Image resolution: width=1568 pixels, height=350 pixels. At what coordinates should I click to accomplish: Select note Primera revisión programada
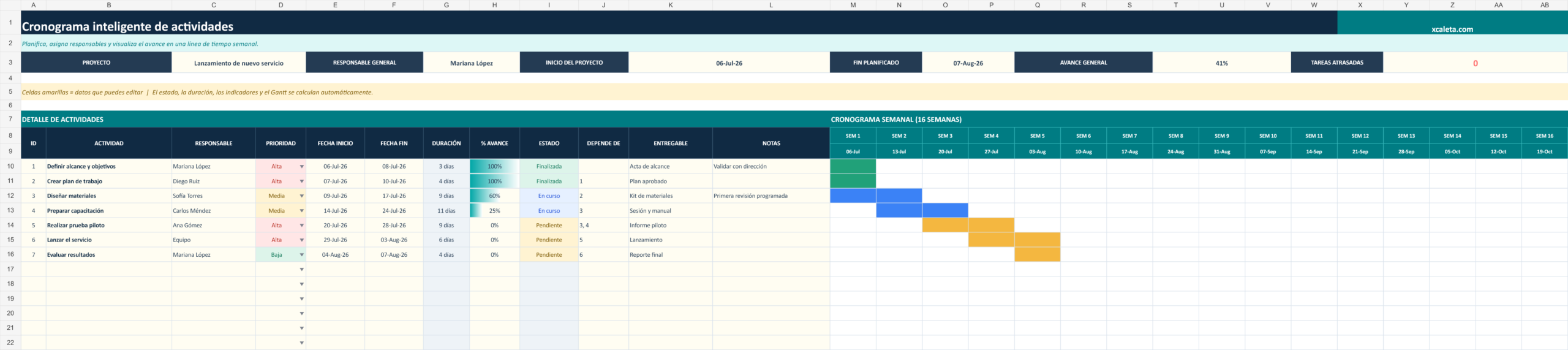(771, 196)
